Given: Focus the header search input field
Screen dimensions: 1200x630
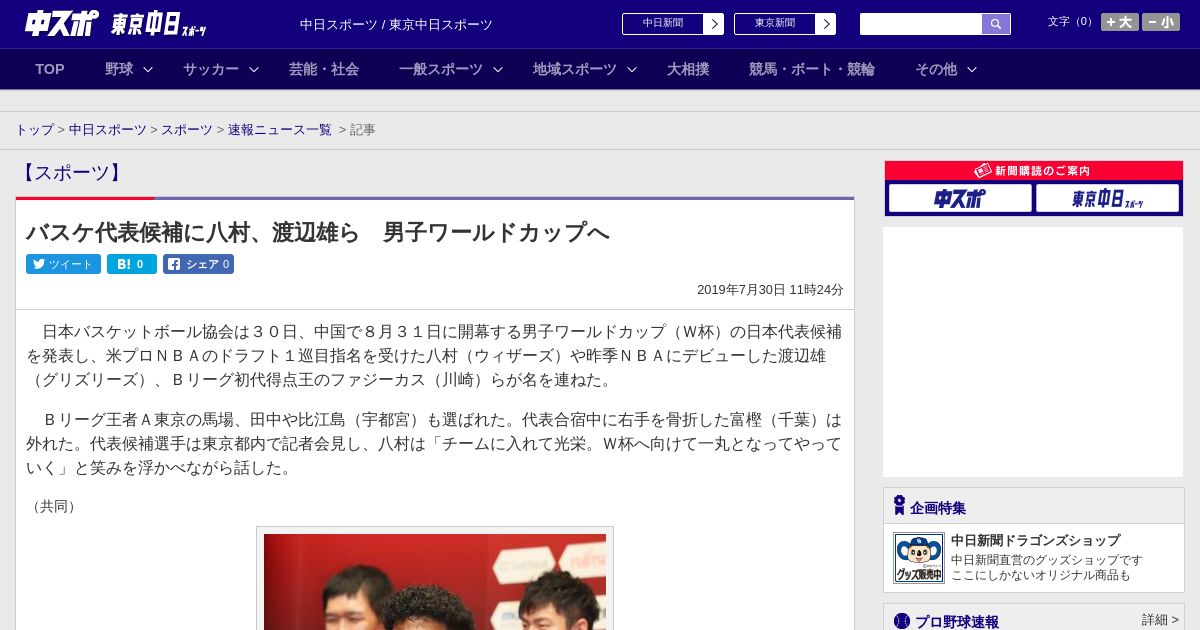Looking at the screenshot, I should (x=921, y=24).
